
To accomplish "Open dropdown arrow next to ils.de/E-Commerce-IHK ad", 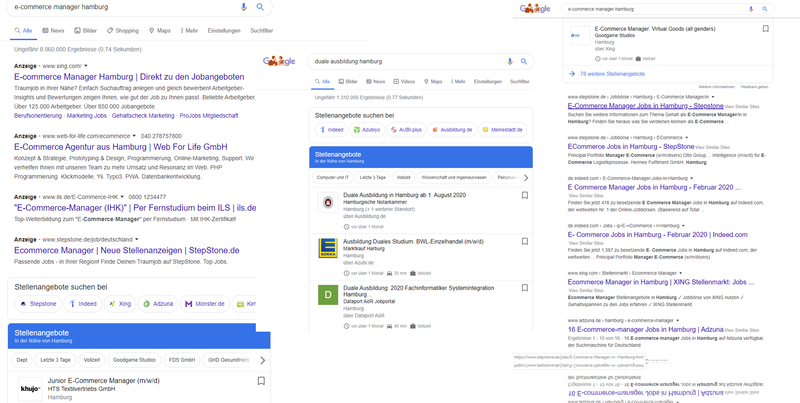I will [x=122, y=196].
